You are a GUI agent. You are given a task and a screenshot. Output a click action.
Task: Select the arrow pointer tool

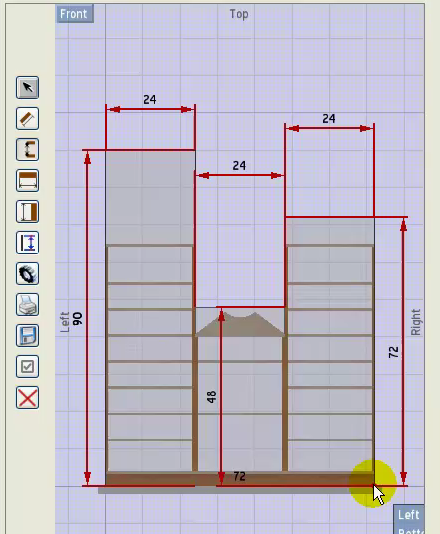coord(27,88)
